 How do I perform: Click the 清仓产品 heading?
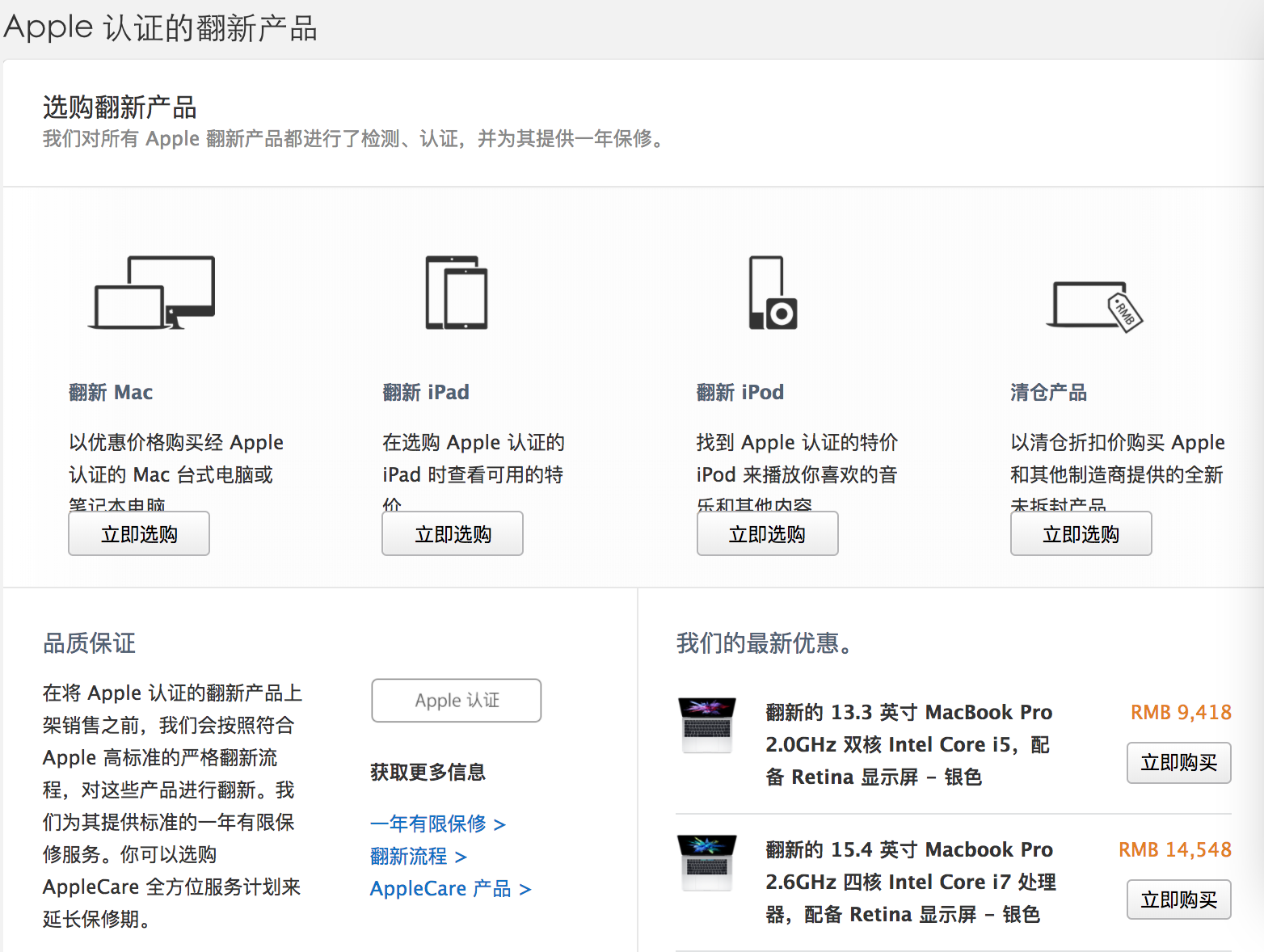(1048, 392)
